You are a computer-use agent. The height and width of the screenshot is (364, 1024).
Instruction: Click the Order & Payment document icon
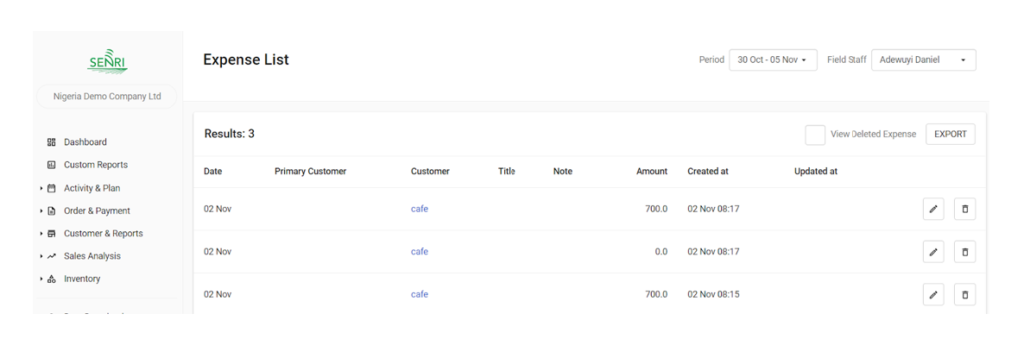pos(52,211)
